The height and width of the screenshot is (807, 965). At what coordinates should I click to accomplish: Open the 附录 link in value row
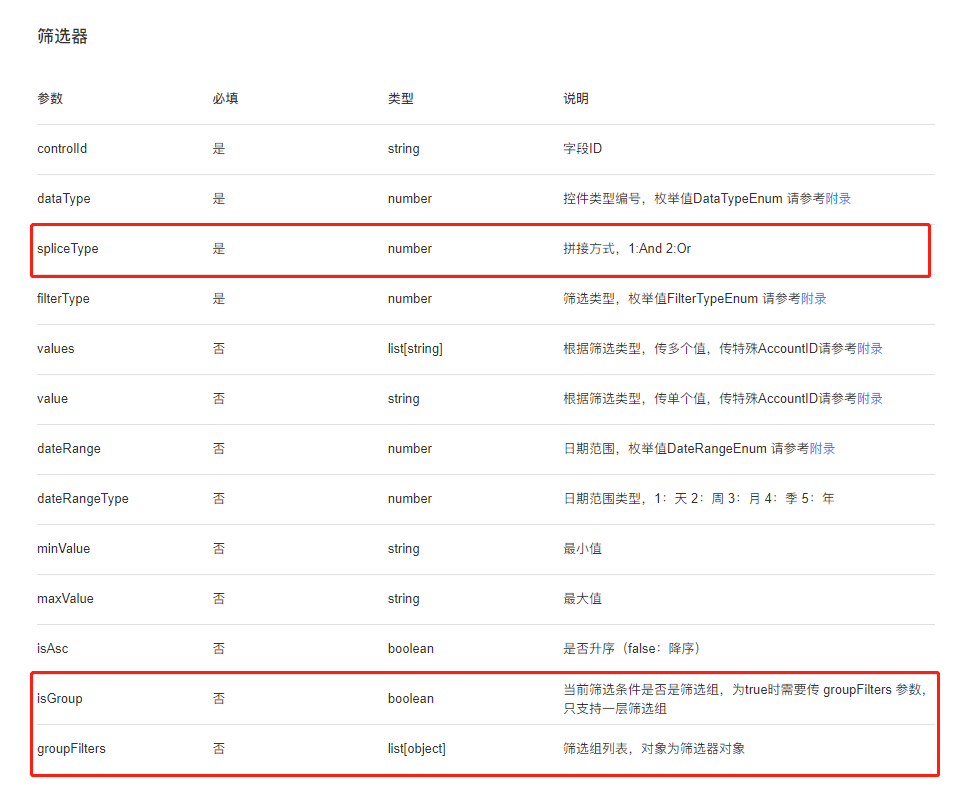point(871,398)
